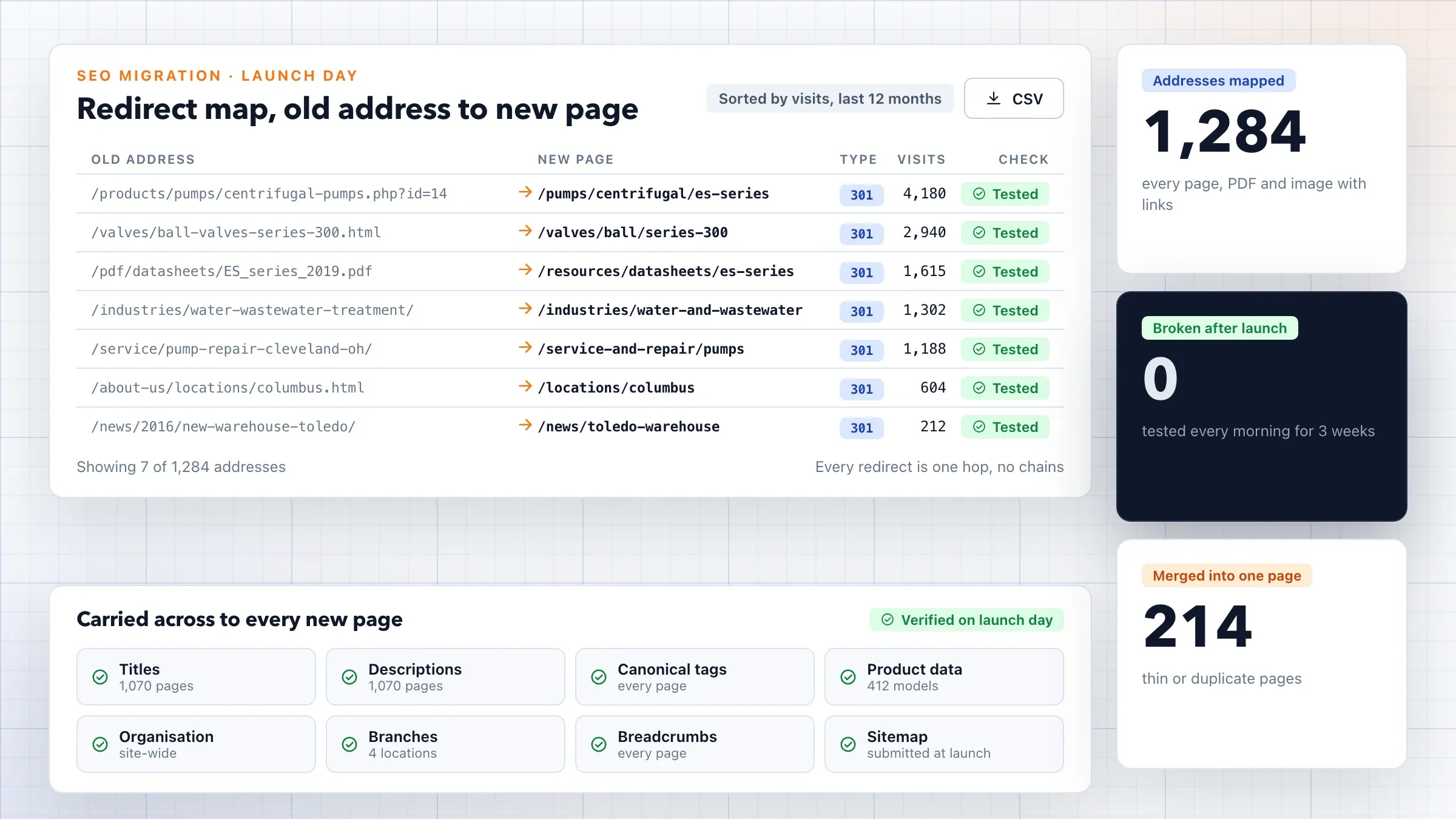Click the arrow icon before /service-and-repair/pumps

pyautogui.click(x=525, y=348)
